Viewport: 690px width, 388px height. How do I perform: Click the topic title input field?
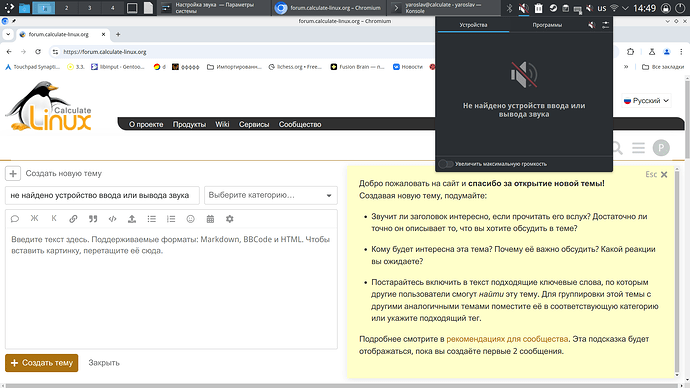pyautogui.click(x=102, y=195)
